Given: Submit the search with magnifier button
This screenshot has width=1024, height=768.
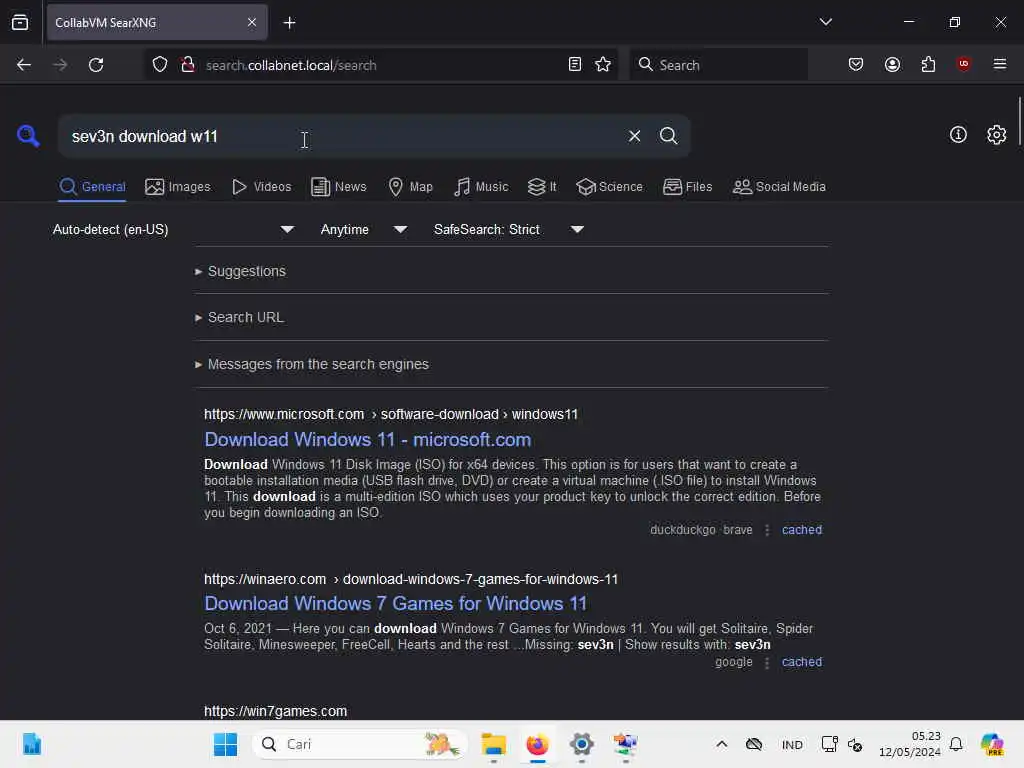Looking at the screenshot, I should pos(668,136).
